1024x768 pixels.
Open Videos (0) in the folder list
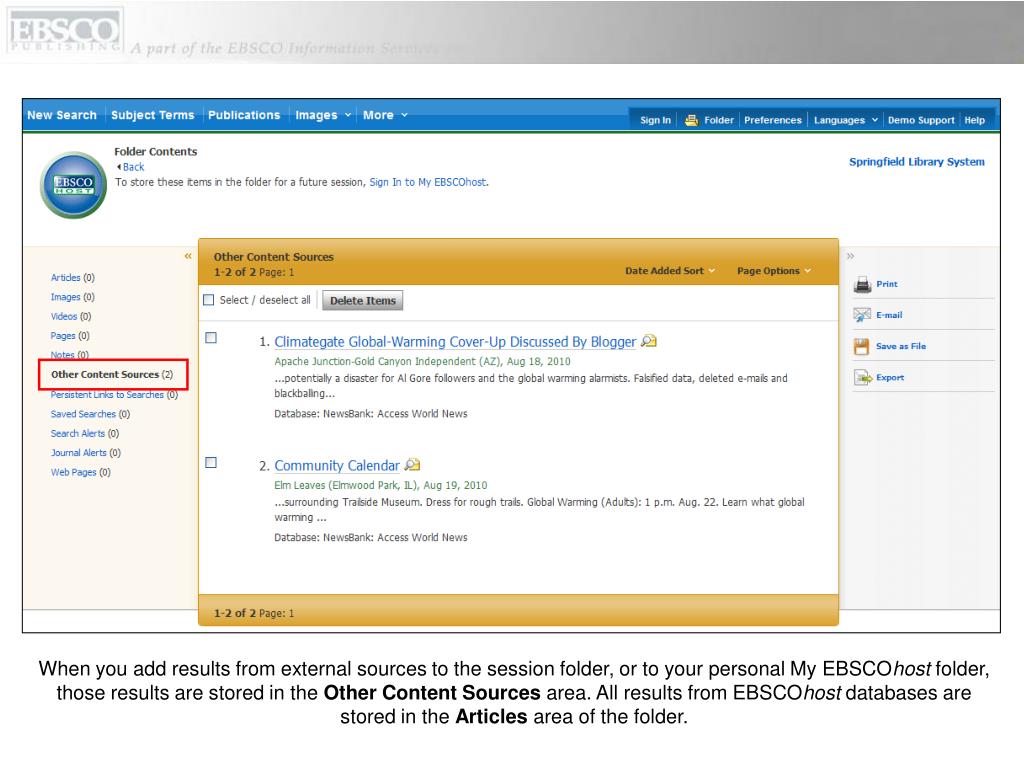71,316
